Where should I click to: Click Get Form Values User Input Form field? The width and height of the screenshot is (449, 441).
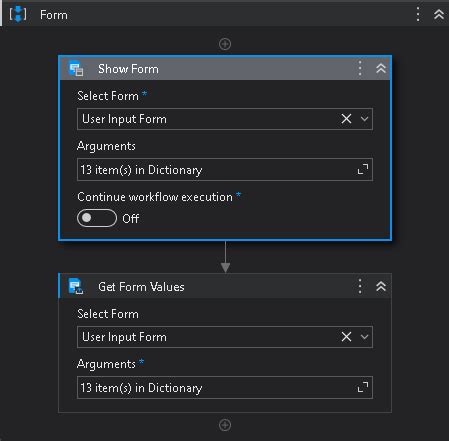click(225, 337)
